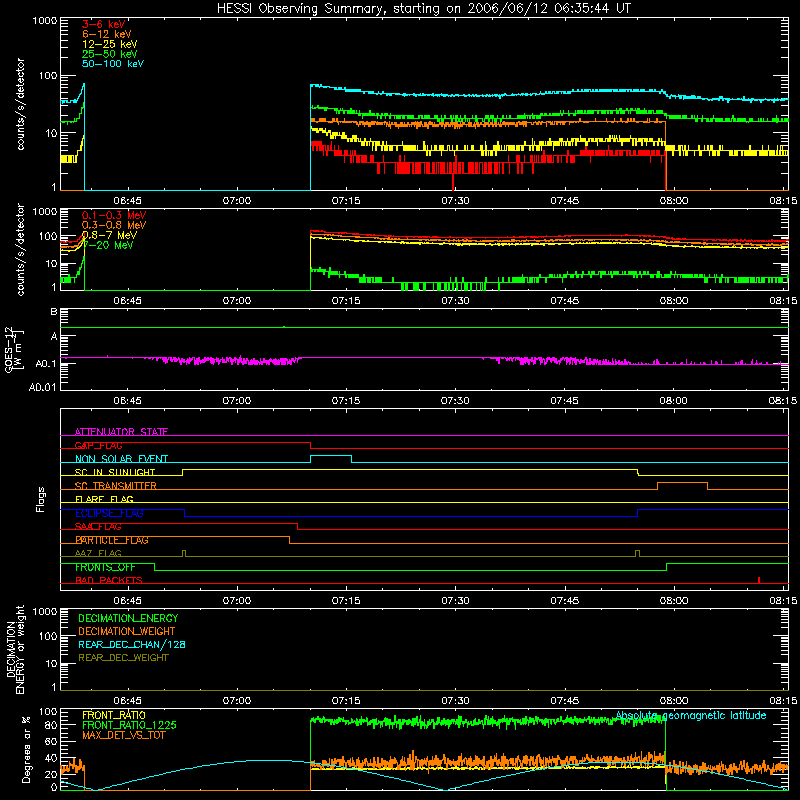Viewport: 800px width, 800px height.
Task: Click the AAZ_FLAG label
Action: (98, 553)
